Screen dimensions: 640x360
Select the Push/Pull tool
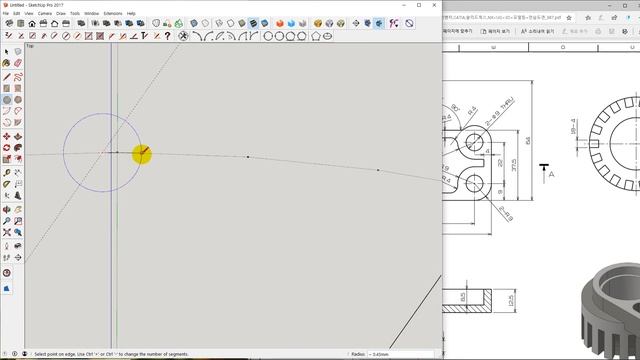pyautogui.click(x=18, y=136)
